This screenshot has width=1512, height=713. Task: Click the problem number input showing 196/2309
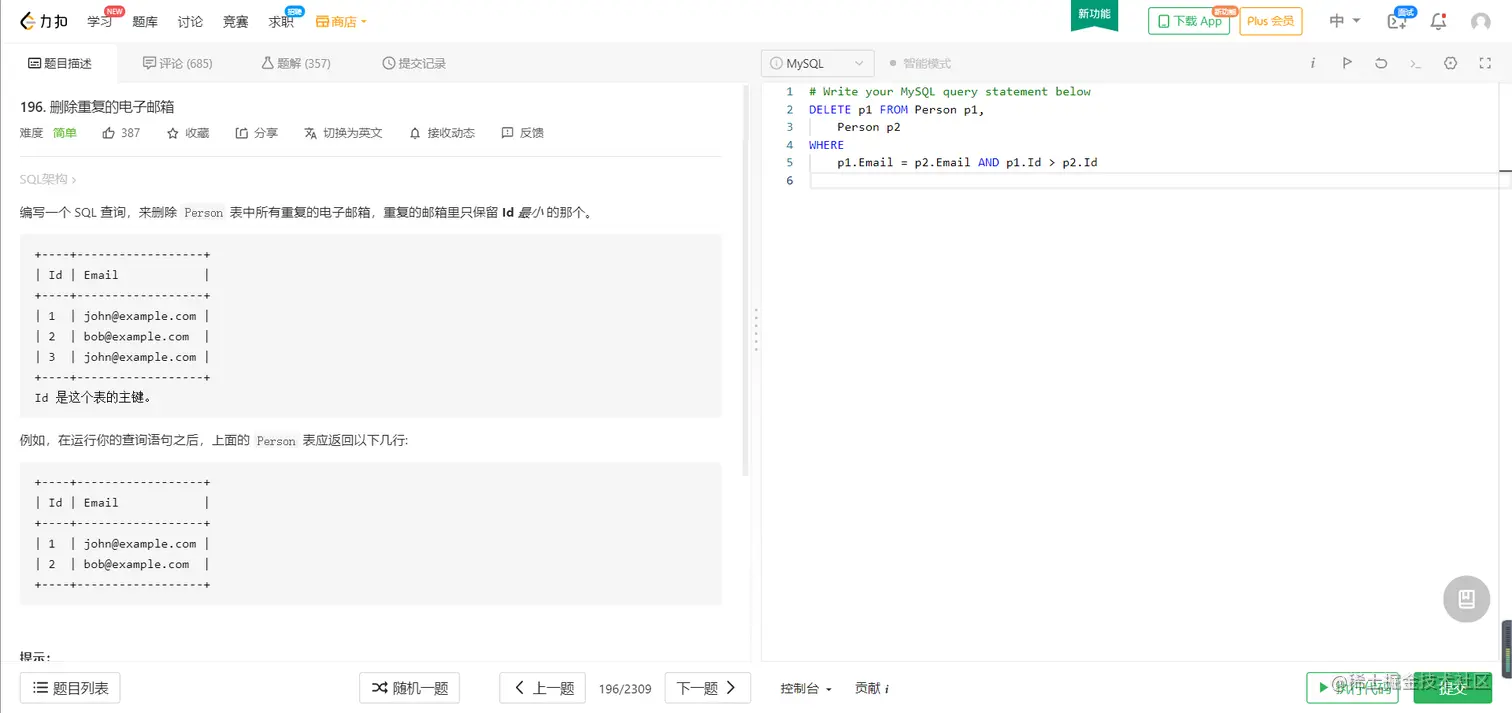(x=625, y=688)
